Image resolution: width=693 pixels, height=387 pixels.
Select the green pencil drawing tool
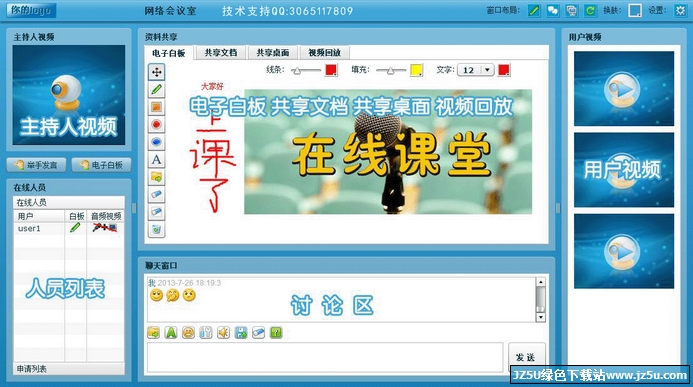(156, 90)
